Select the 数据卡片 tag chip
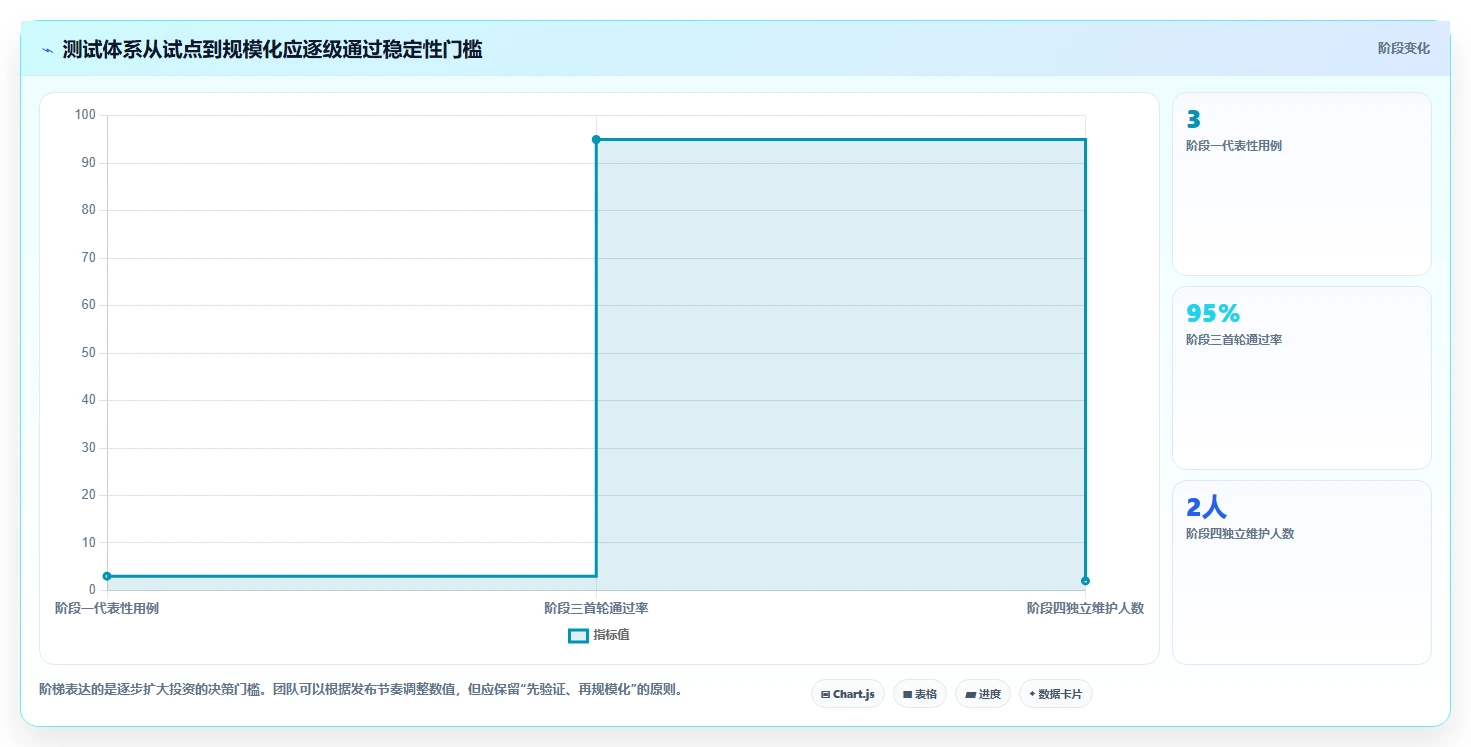This screenshot has height=747, width=1471. [x=1056, y=694]
